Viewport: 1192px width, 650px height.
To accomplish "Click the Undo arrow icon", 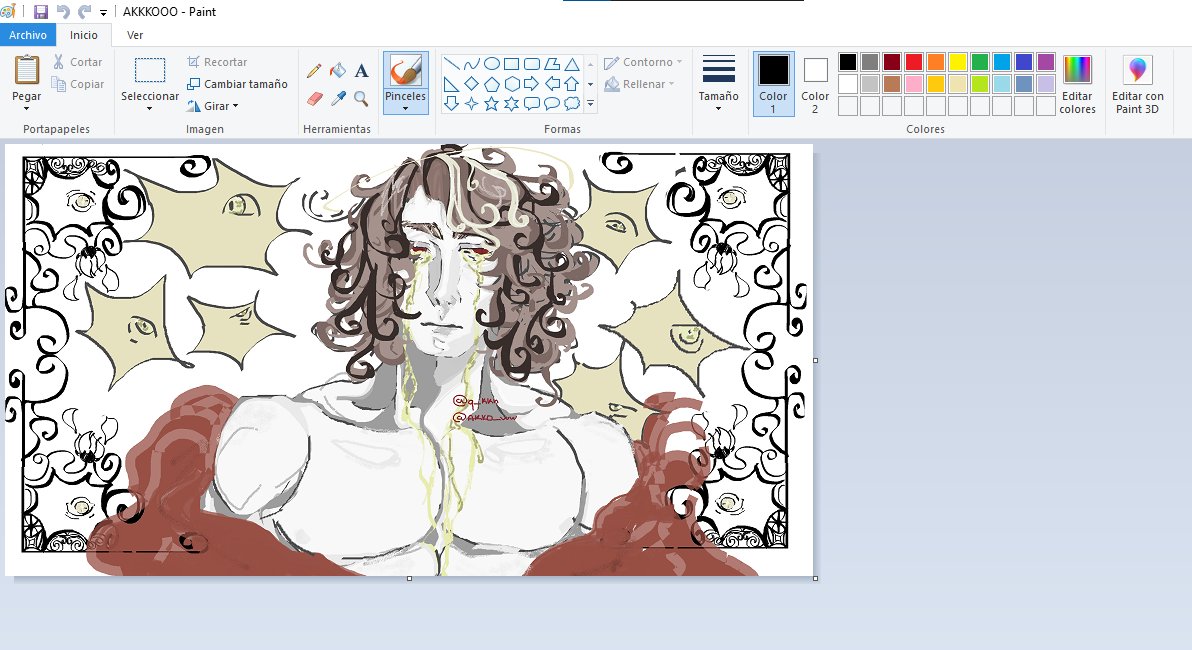I will 63,11.
